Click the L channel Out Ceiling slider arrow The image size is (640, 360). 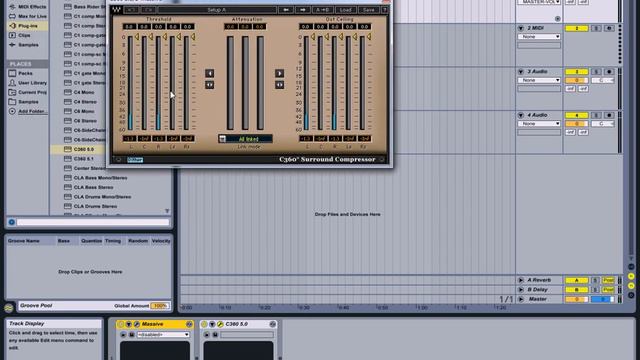[313, 37]
